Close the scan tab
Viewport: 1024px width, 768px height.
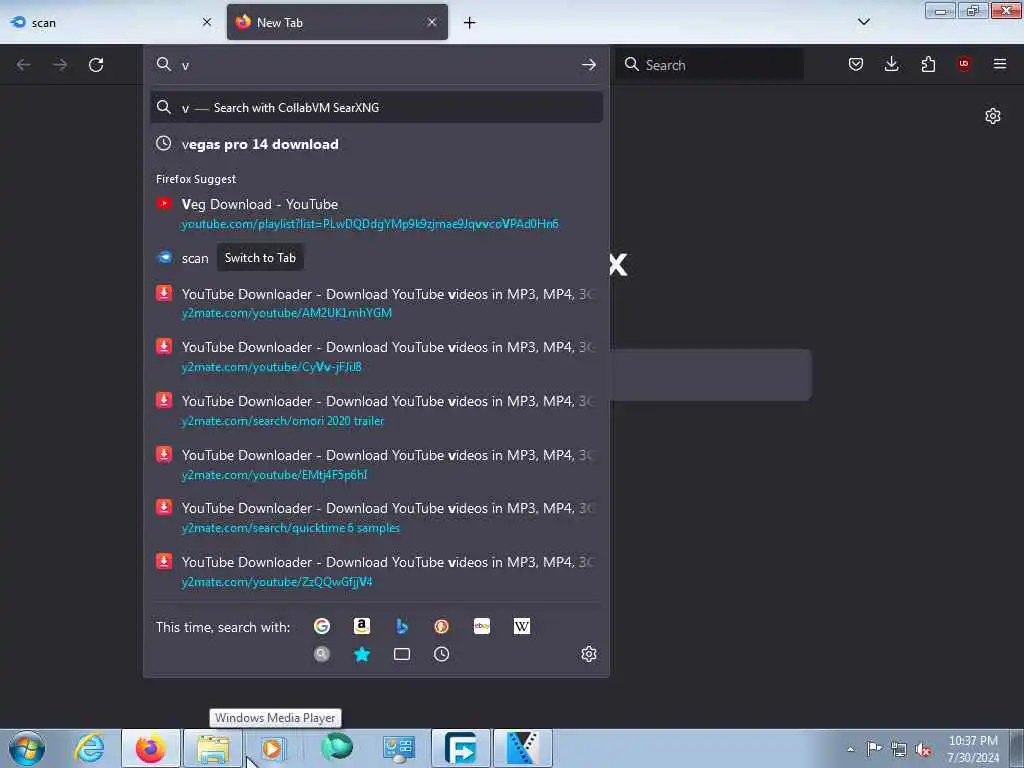pos(207,22)
